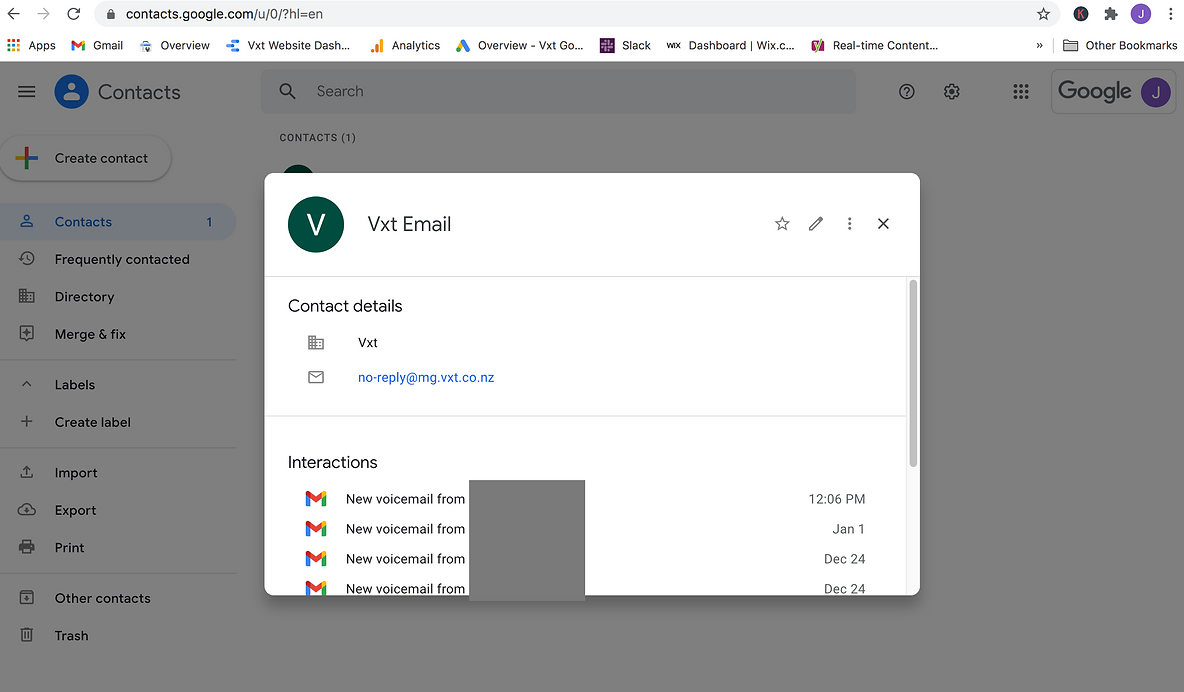Open the Chrome three-dot menu
The image size is (1184, 692).
tap(1171, 14)
